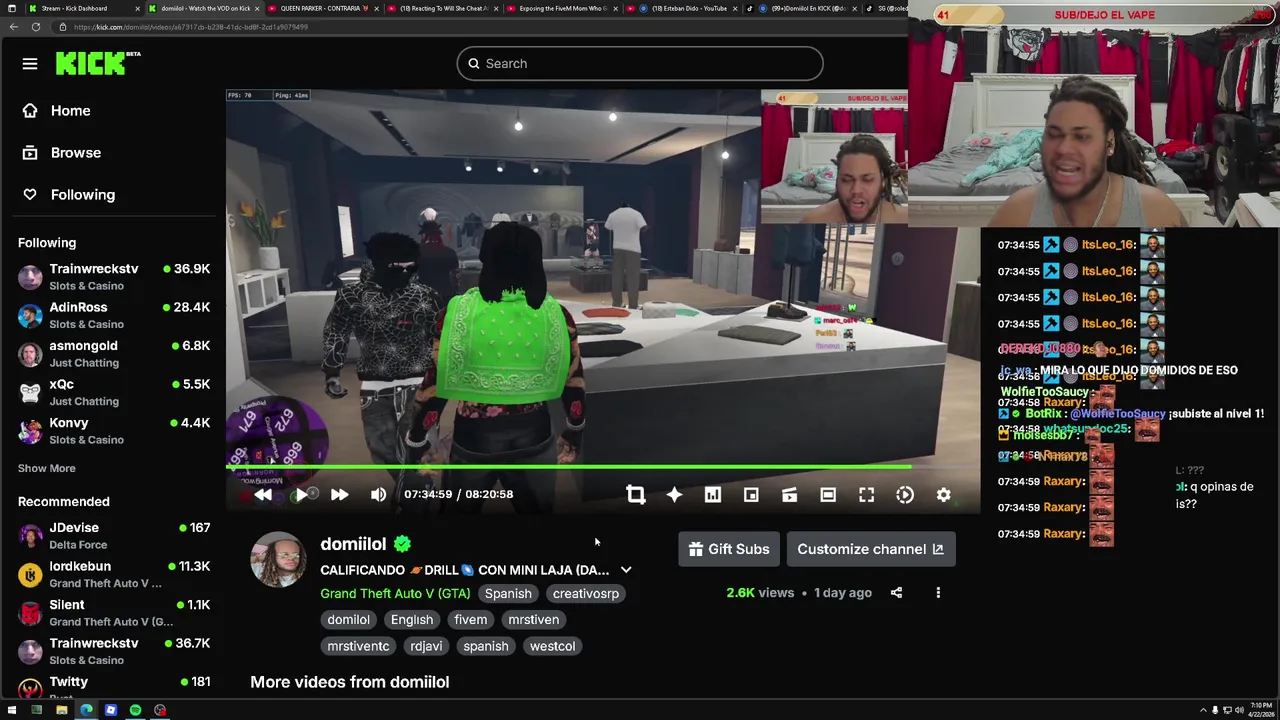Select the English tag
Screen dimensions: 1280x720
412,620
